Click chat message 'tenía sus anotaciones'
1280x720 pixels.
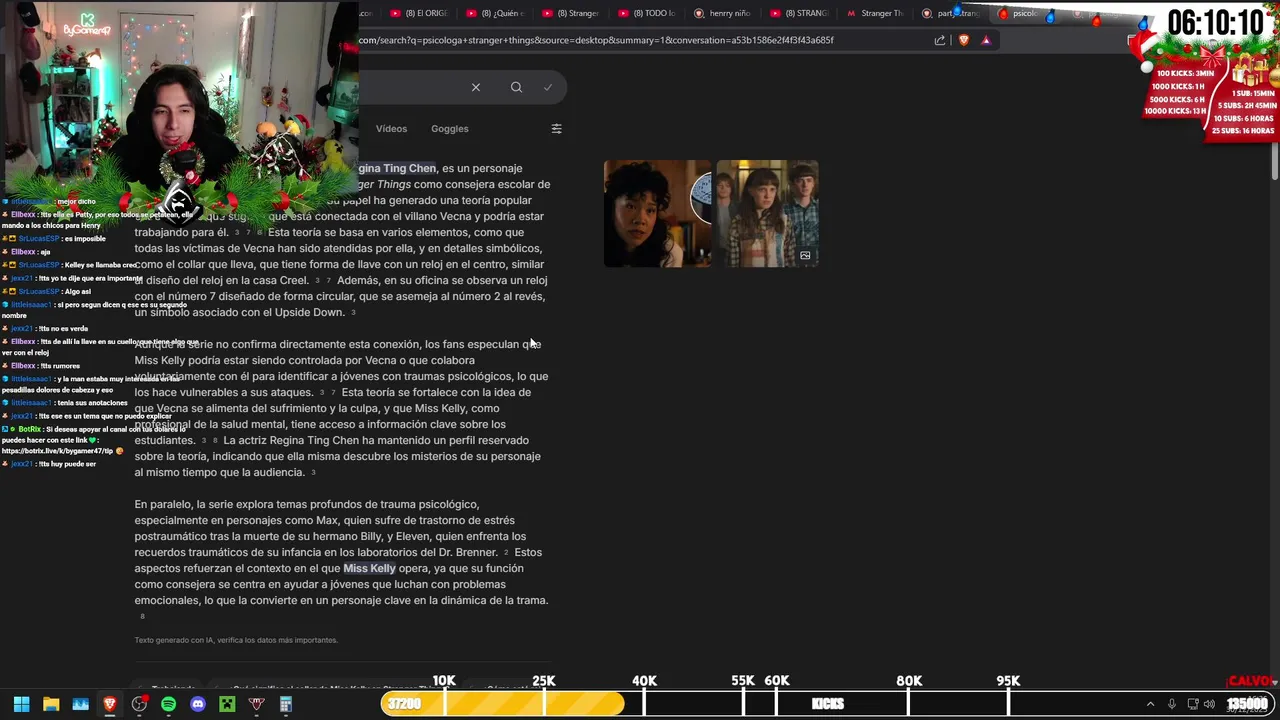coord(93,403)
